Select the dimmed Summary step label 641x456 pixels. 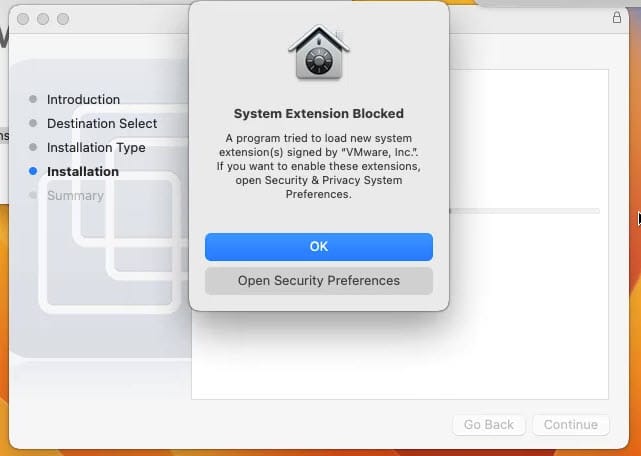tap(75, 195)
